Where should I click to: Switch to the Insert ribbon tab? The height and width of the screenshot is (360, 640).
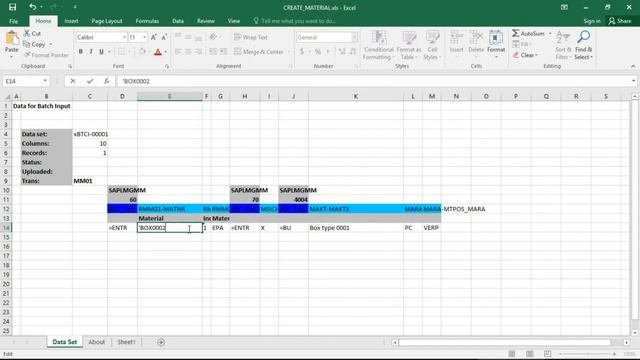71,21
